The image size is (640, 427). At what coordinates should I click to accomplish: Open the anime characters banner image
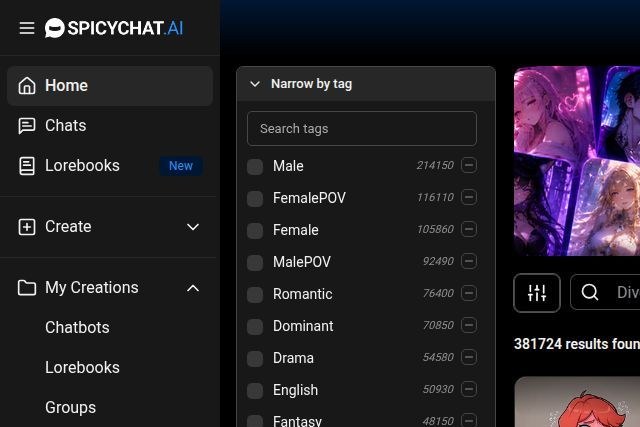pos(577,161)
